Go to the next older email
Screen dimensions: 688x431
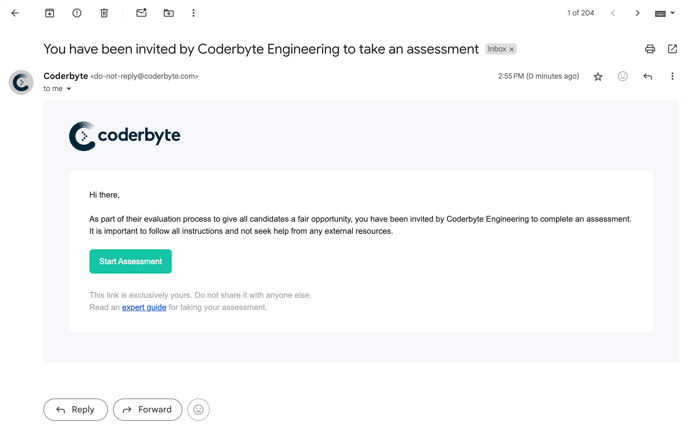pos(637,13)
